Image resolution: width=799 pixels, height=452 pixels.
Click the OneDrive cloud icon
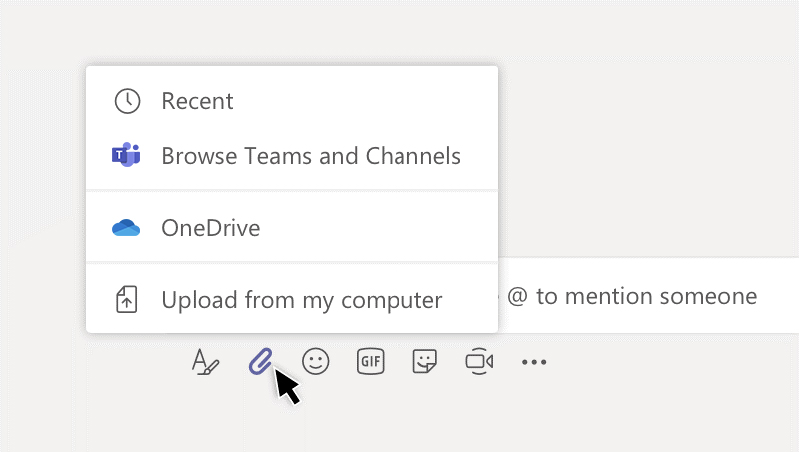(126, 228)
